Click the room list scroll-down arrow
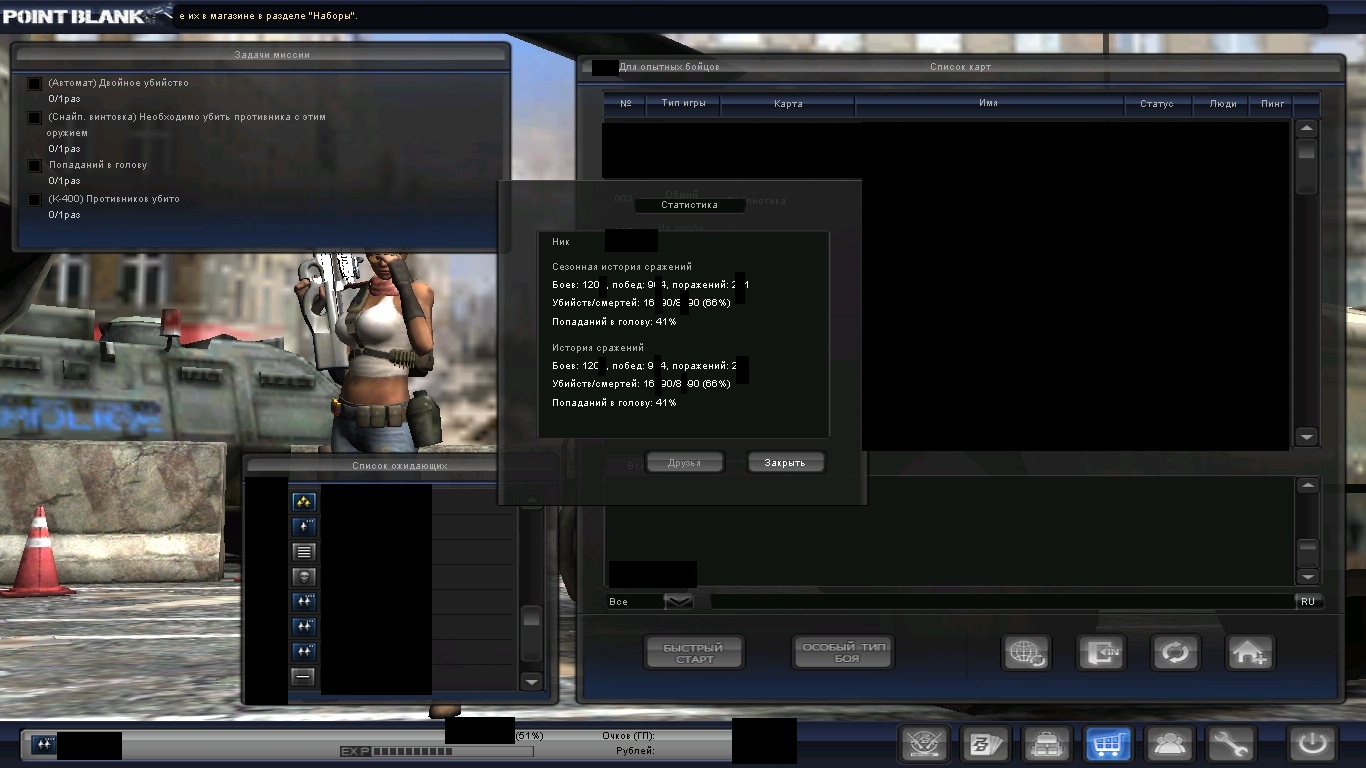This screenshot has height=768, width=1366. tap(1306, 436)
